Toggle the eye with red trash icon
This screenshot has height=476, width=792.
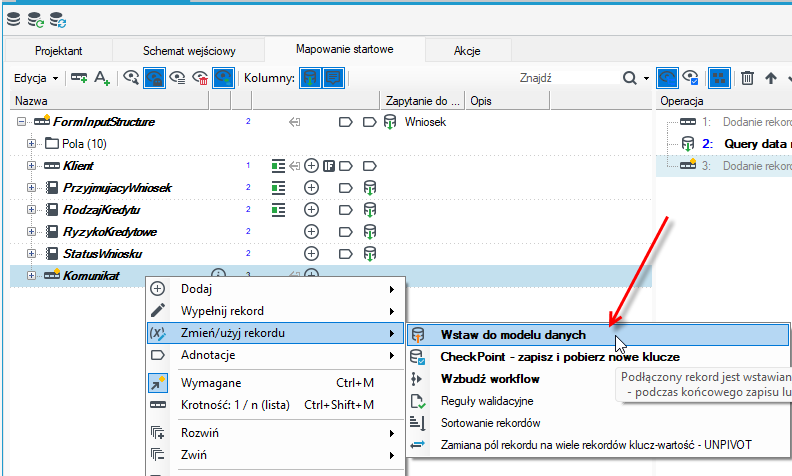pyautogui.click(x=201, y=78)
